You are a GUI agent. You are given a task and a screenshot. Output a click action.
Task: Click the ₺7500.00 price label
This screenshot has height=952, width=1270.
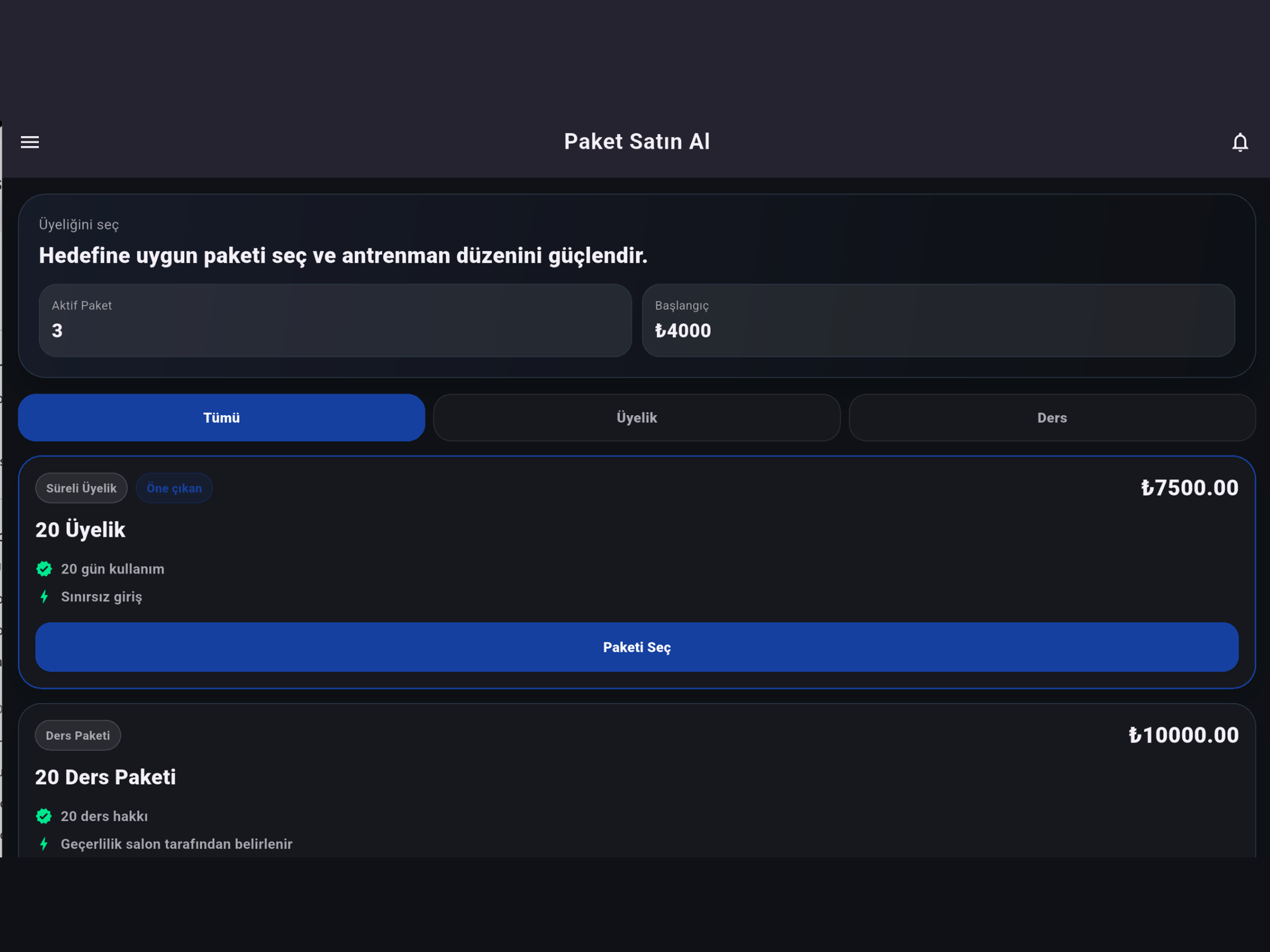[1190, 488]
